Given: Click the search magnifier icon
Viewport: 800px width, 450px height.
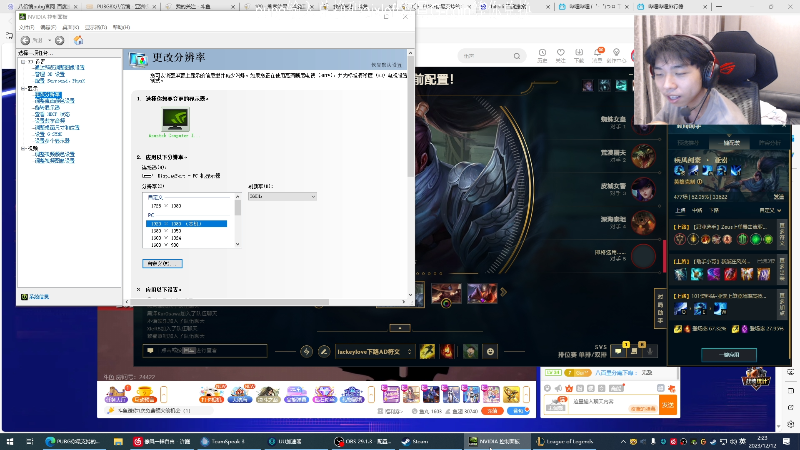Looking at the screenshot, I should tap(517, 56).
